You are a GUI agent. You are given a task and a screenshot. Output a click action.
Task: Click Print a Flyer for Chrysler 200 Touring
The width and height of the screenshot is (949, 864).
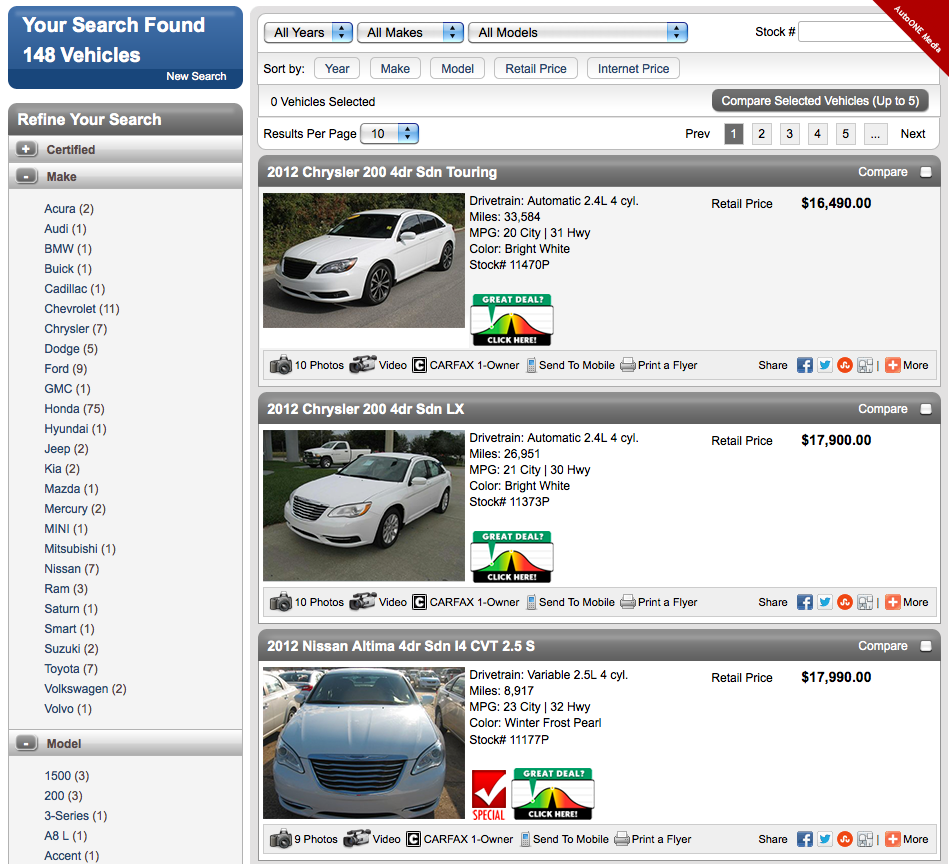659,365
